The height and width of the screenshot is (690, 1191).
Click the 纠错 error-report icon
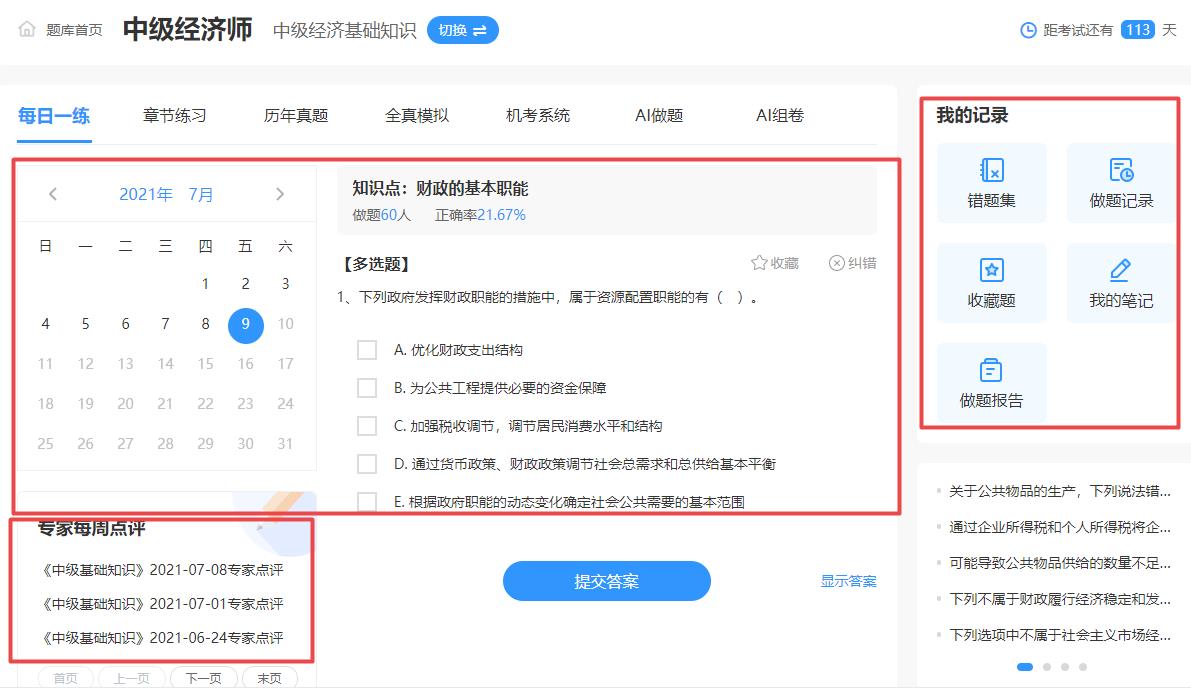coord(851,262)
